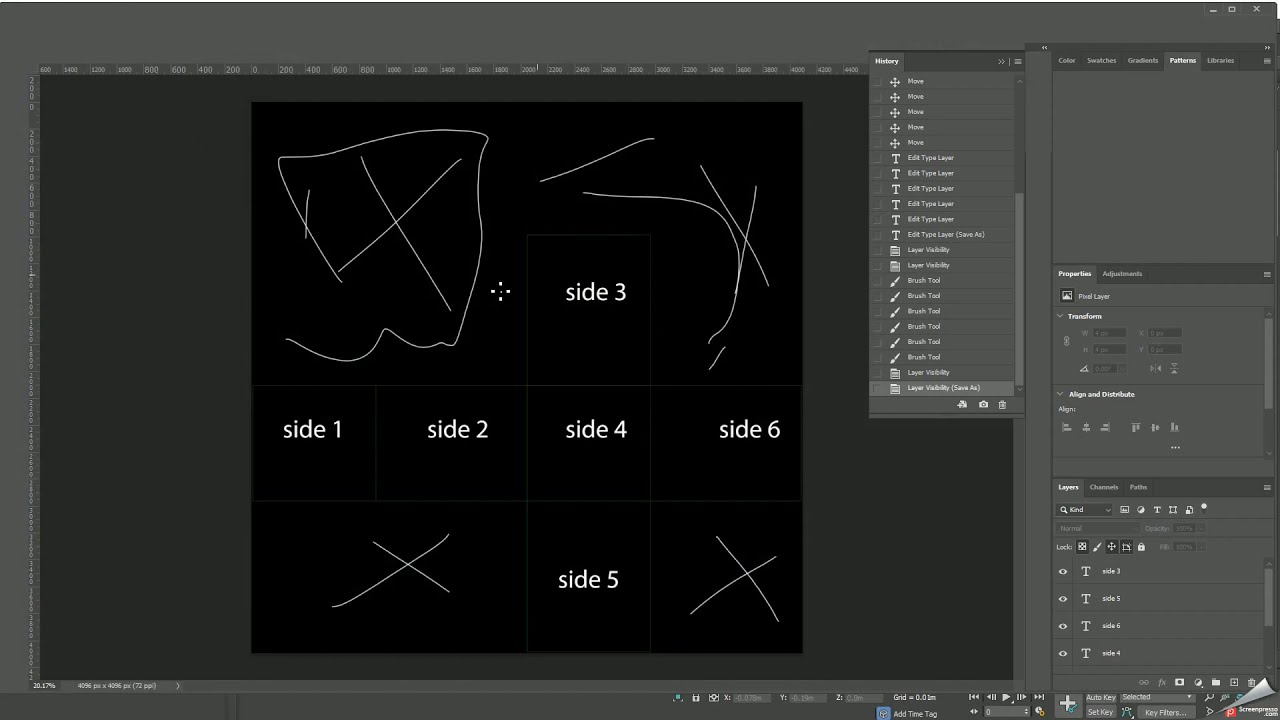Click the Play animation button
Screen dimensions: 1280x720
pyautogui.click(x=1006, y=697)
